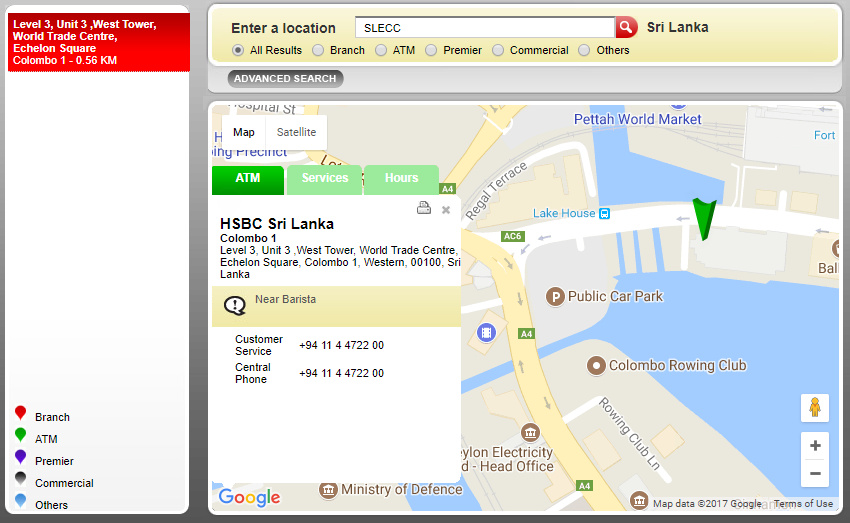Click the black Commercial legend pin
Image resolution: width=850 pixels, height=523 pixels.
(21, 479)
